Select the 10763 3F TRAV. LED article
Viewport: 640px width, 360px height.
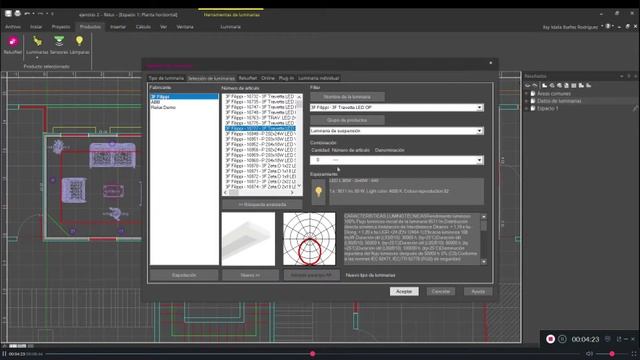point(260,118)
